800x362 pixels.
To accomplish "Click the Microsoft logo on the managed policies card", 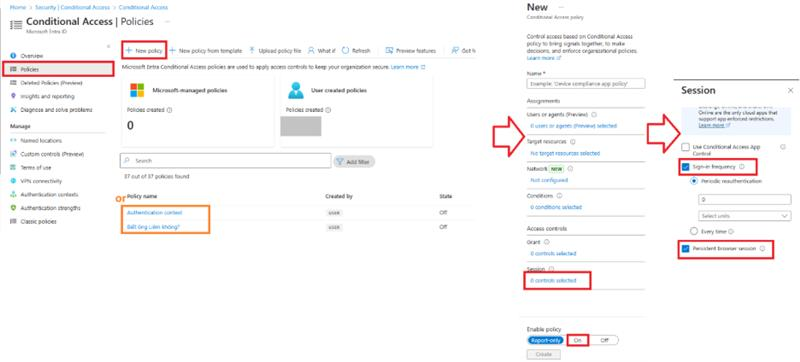I will 137,90.
